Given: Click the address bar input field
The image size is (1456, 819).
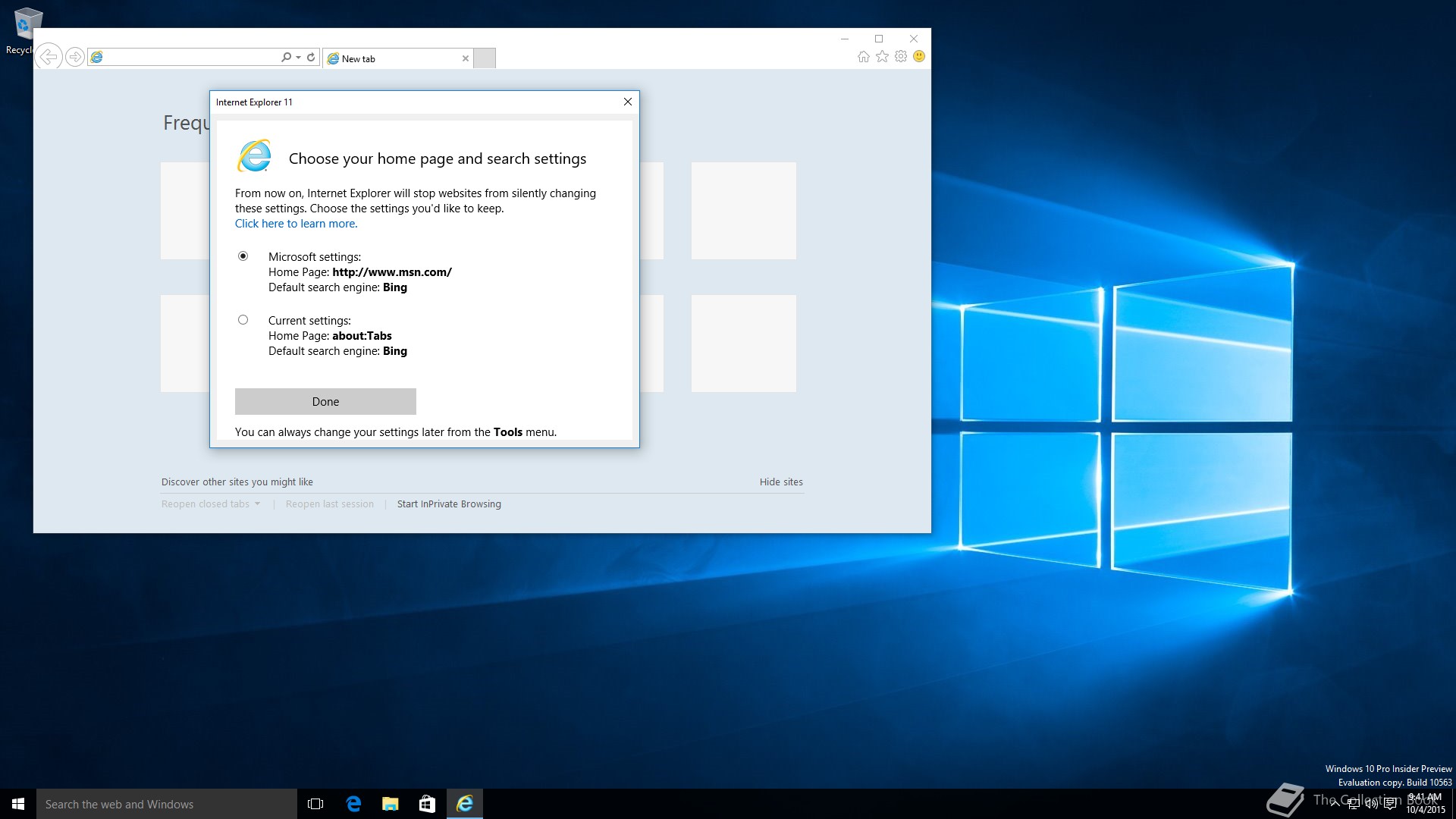Looking at the screenshot, I should click(191, 57).
